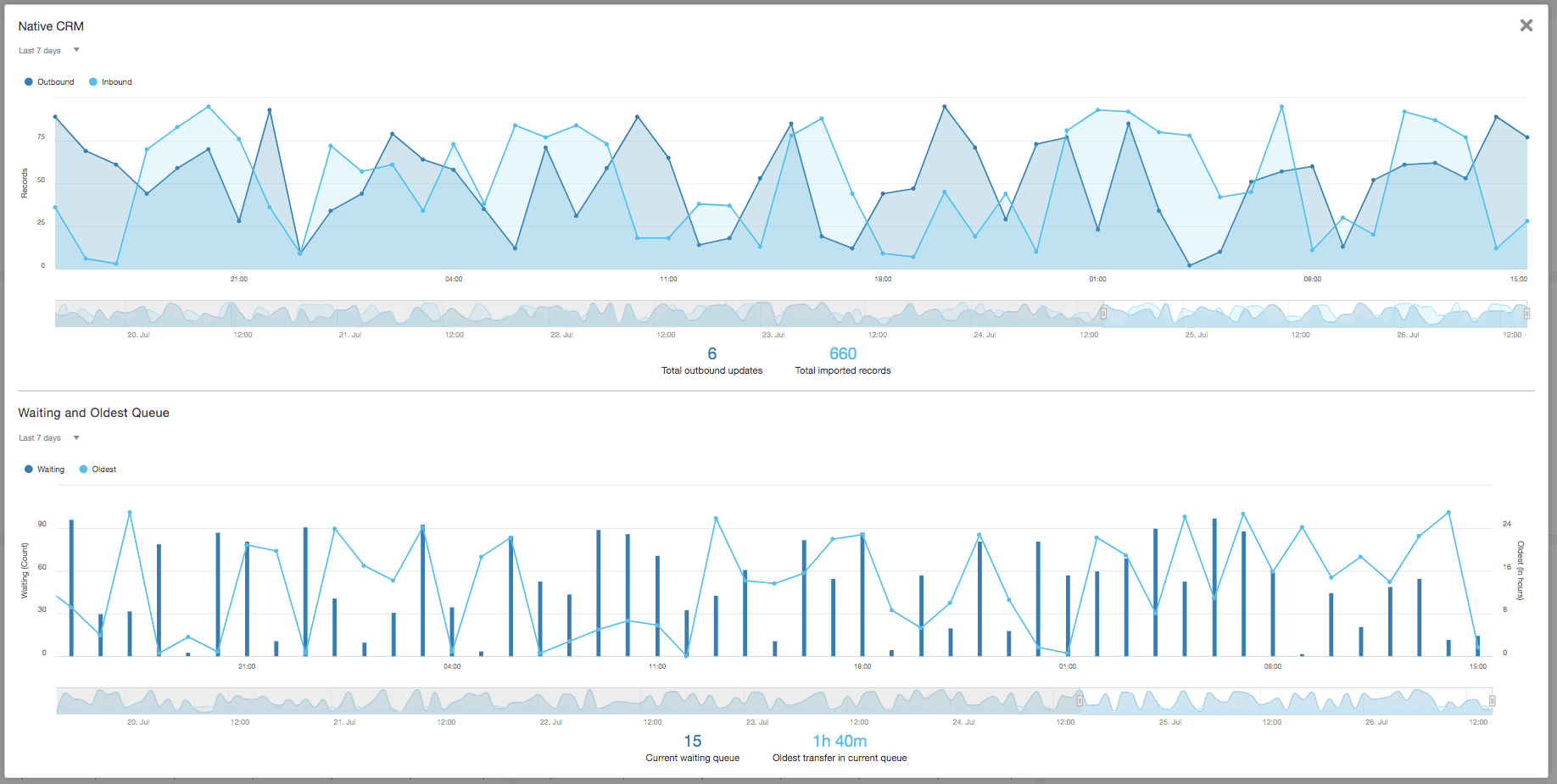This screenshot has width=1557, height=784.
Task: Click the right brush handle on the CRM minimap
Action: pos(1526,313)
